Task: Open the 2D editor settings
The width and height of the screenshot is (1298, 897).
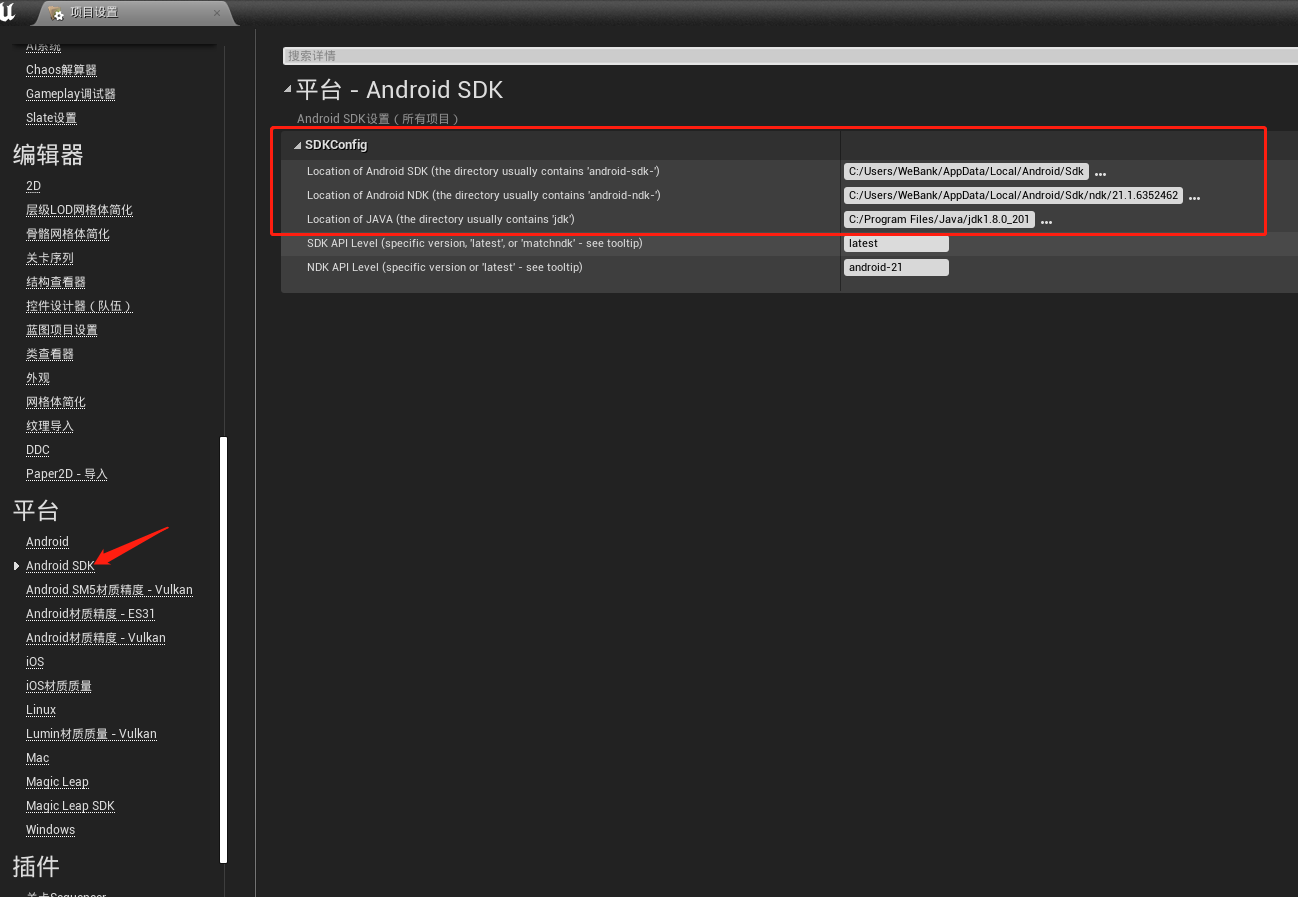Action: pyautogui.click(x=33, y=186)
